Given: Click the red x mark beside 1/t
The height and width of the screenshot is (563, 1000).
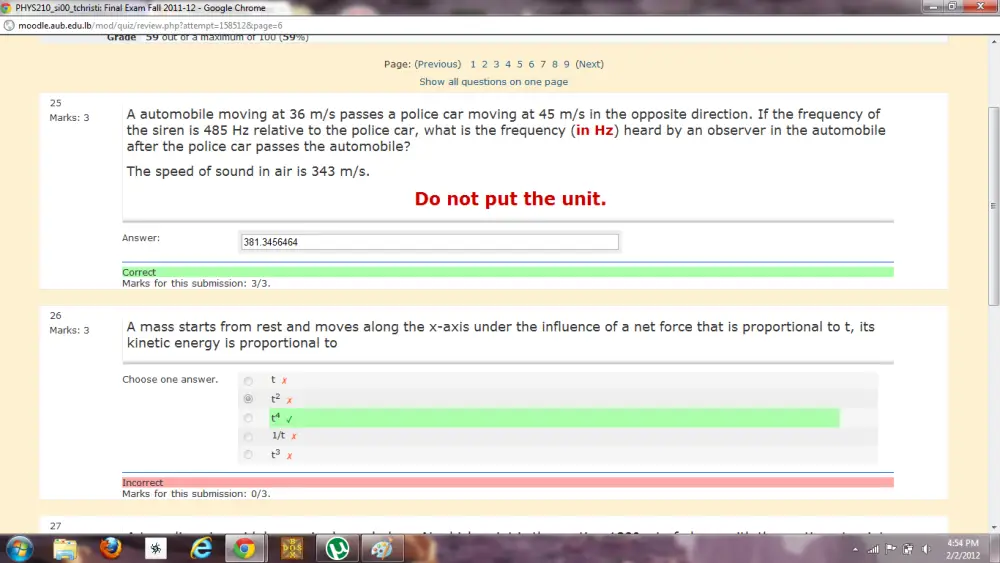Looking at the screenshot, I should 294,437.
